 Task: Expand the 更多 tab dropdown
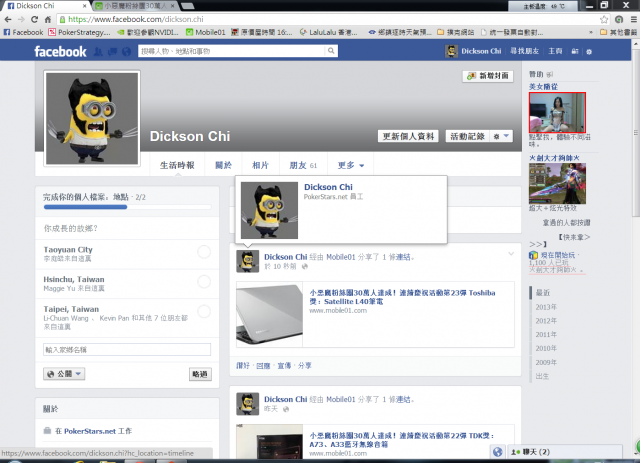pos(351,165)
